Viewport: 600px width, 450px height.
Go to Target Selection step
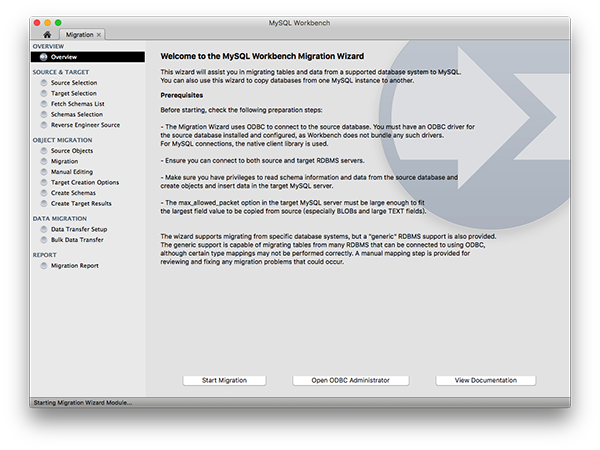[x=73, y=93]
